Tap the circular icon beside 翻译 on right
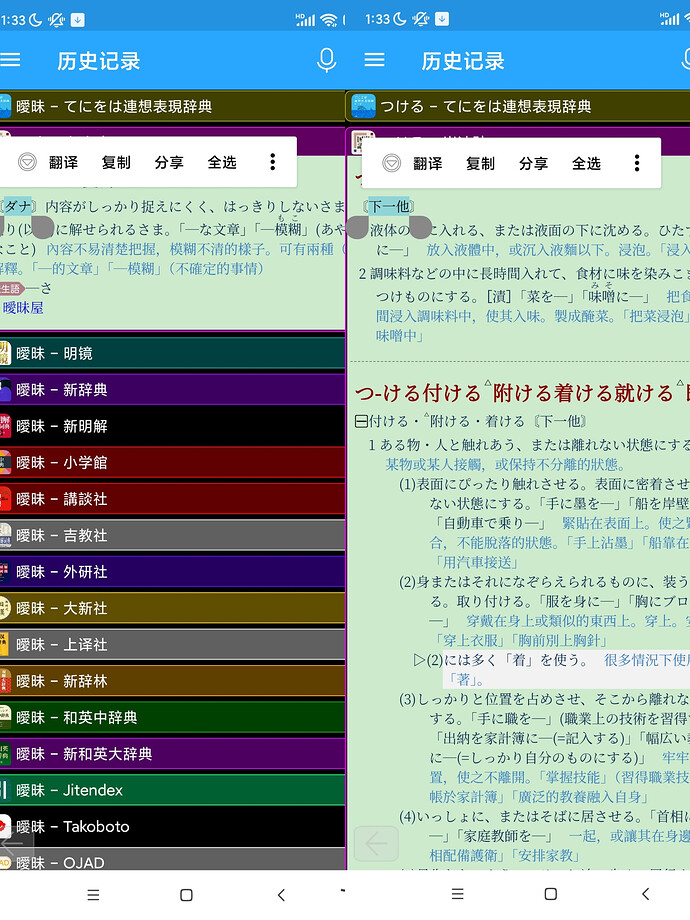Screen dimensions: 690x920 coord(391,163)
